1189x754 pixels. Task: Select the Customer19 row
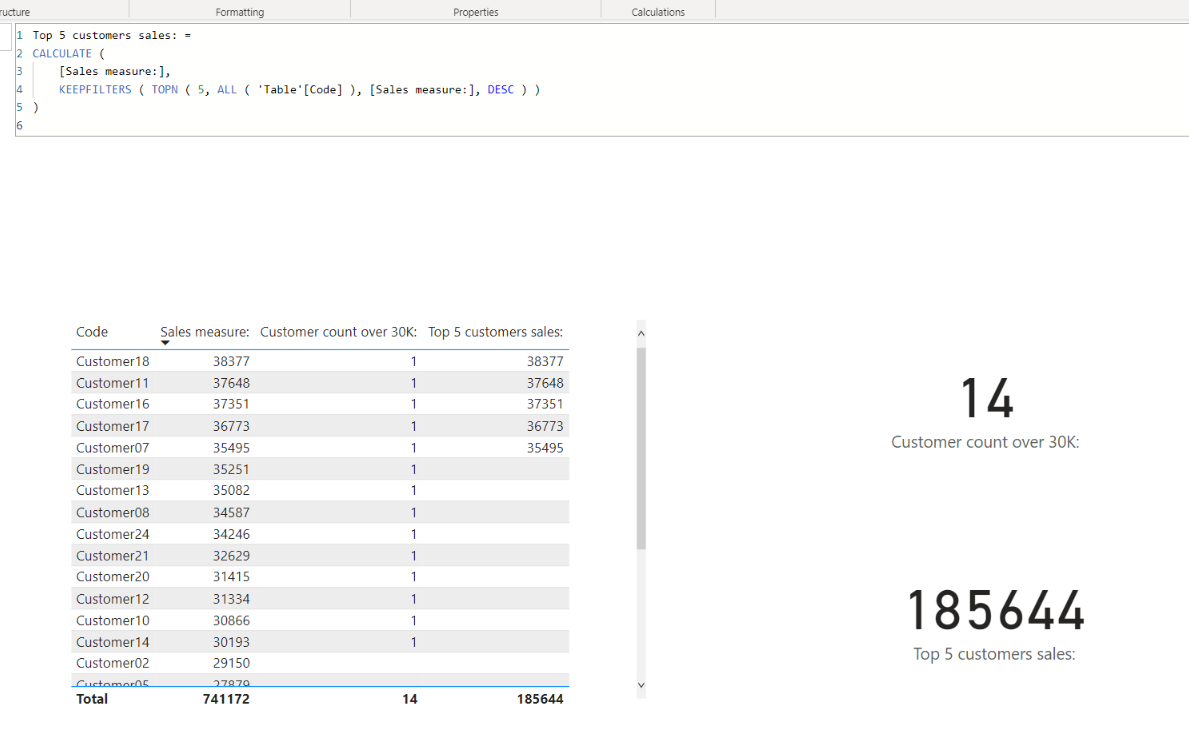(320, 470)
